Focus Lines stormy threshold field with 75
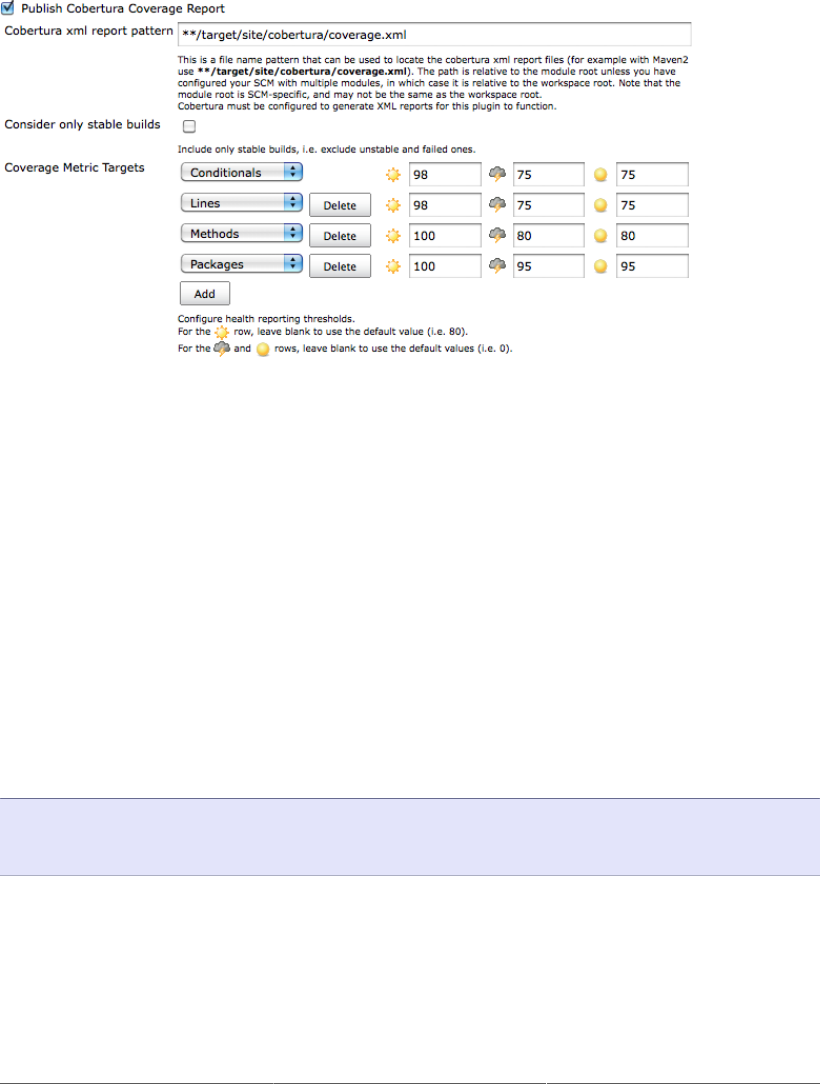Screen dimensions: 820x1084 [549, 205]
